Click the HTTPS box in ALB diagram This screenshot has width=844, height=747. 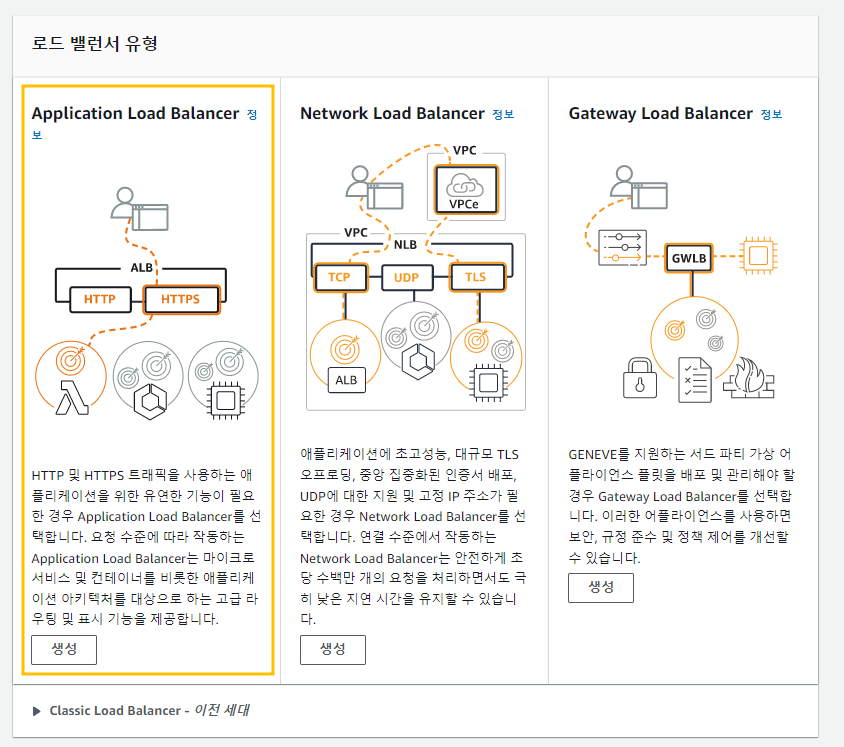(181, 299)
